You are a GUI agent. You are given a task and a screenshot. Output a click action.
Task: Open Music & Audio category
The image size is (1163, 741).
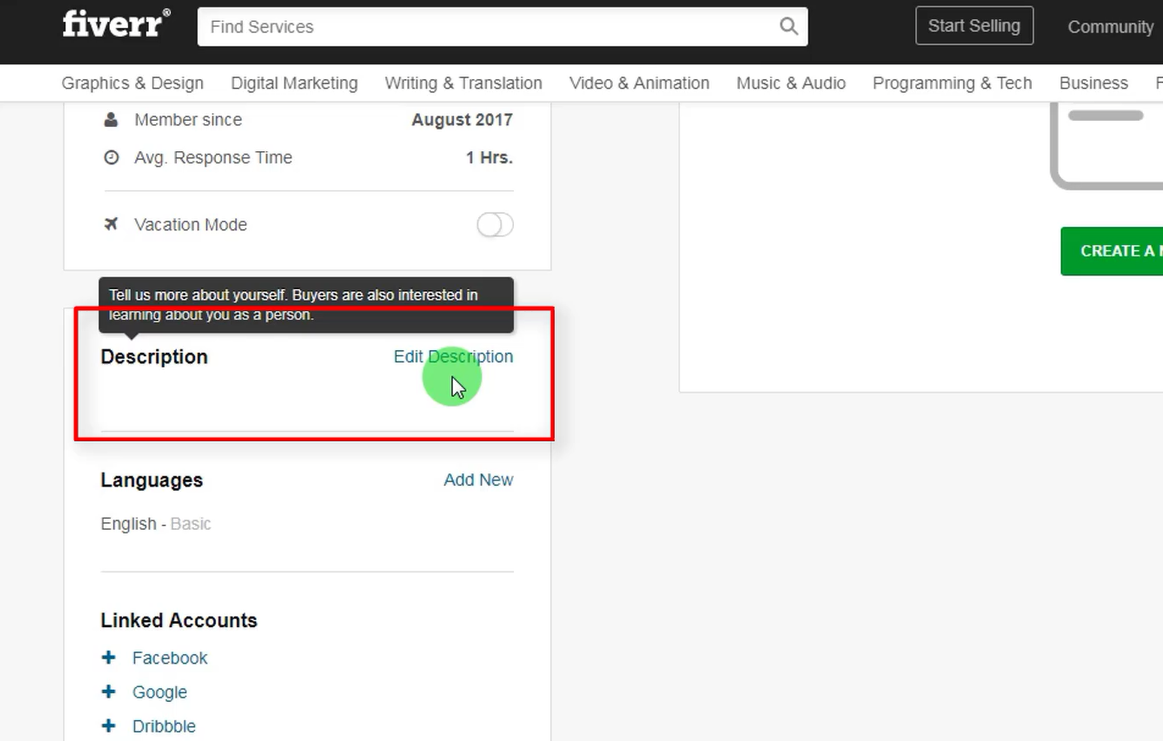click(791, 83)
